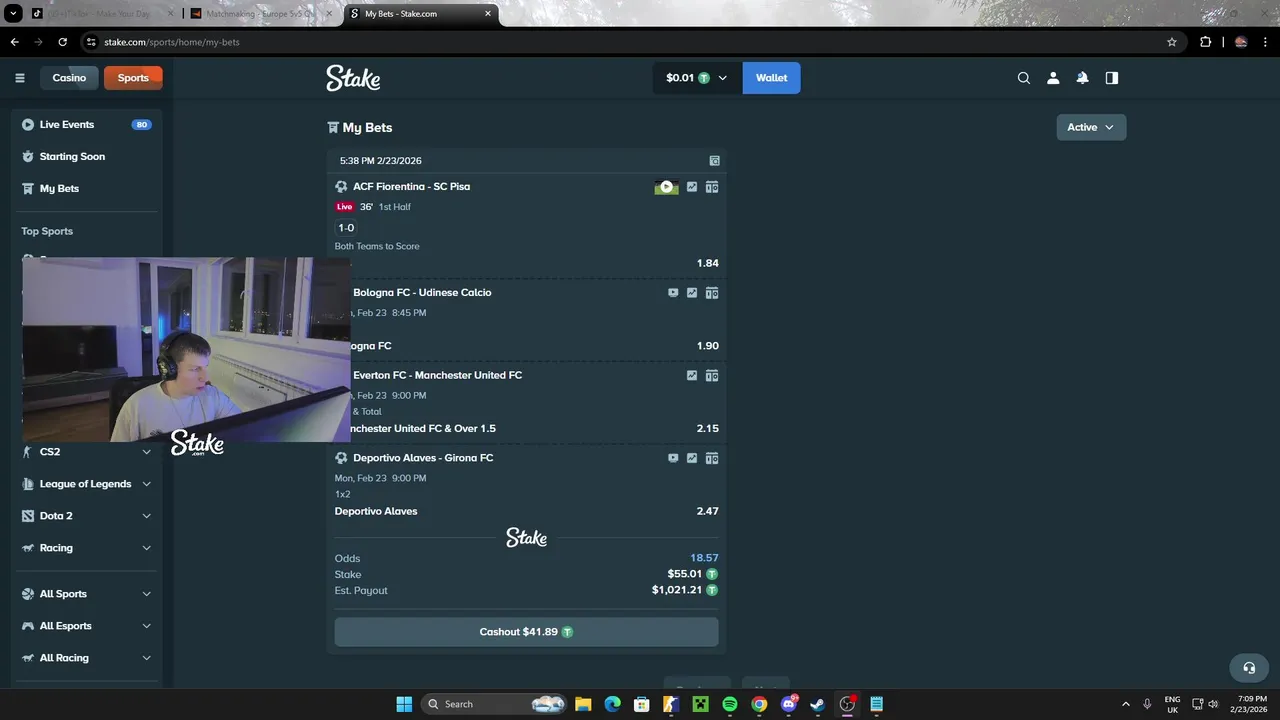The width and height of the screenshot is (1280, 720).
Task: Open stream icon for Deportivo Alaves match
Action: click(673, 458)
